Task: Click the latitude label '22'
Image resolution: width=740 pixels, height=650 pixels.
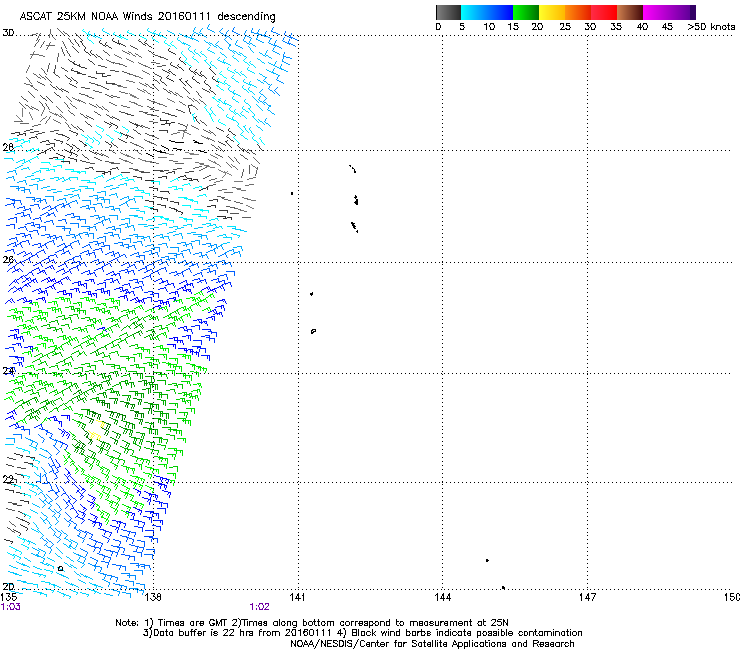Action: [8, 480]
